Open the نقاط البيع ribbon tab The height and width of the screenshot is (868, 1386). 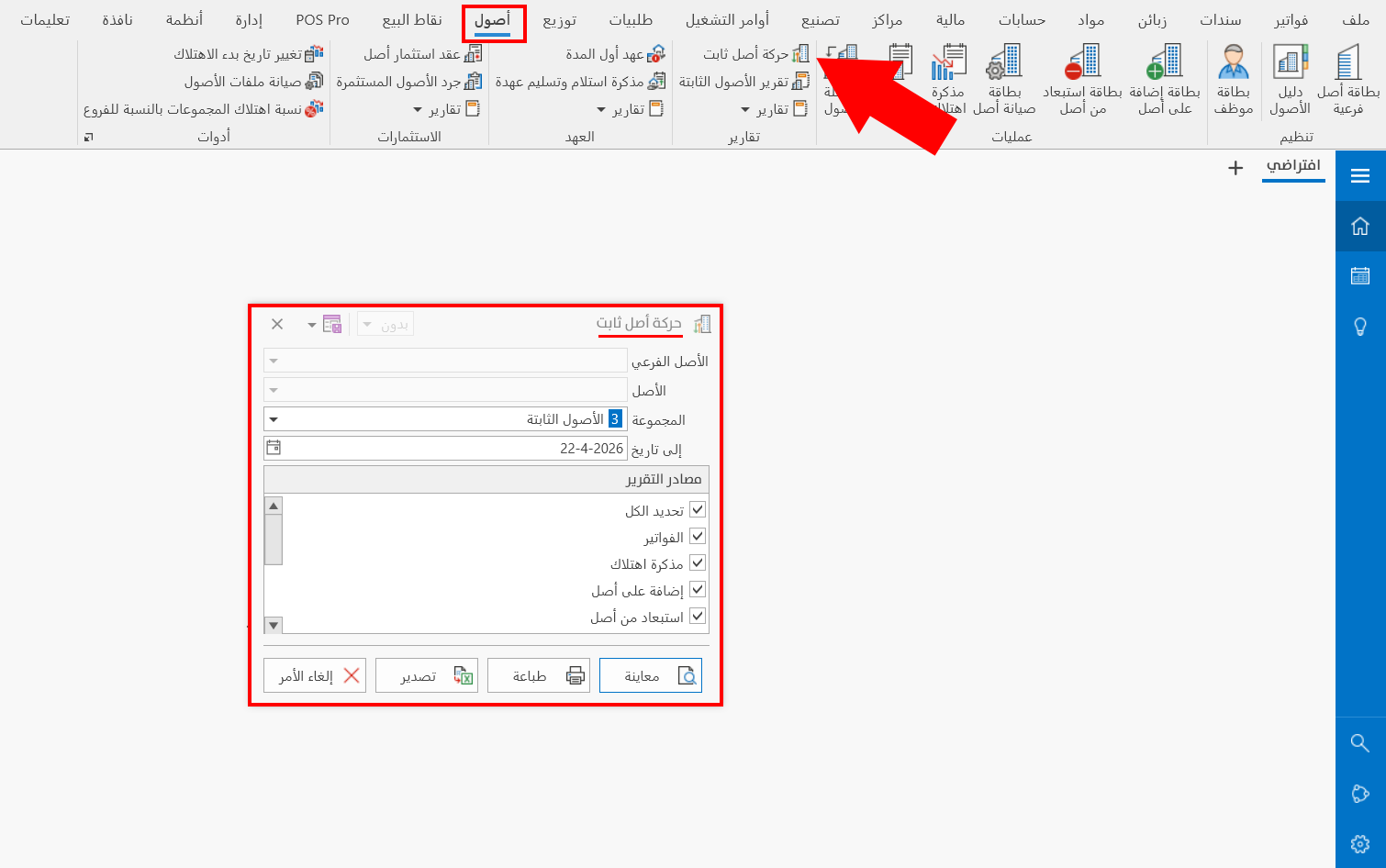pyautogui.click(x=412, y=19)
